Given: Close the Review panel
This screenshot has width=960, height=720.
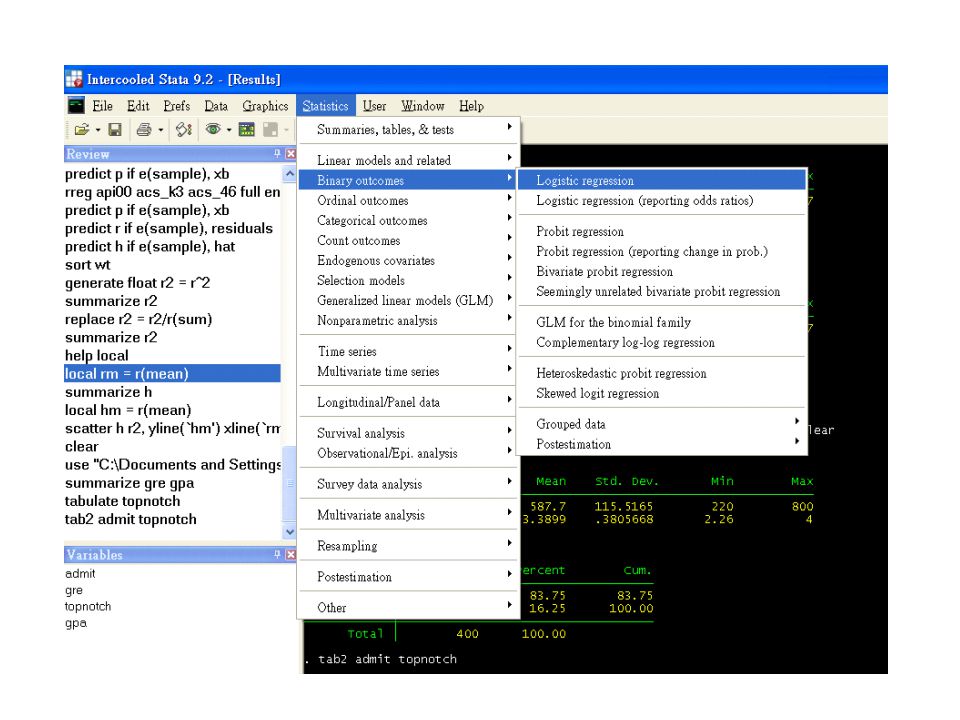Looking at the screenshot, I should click(x=291, y=154).
